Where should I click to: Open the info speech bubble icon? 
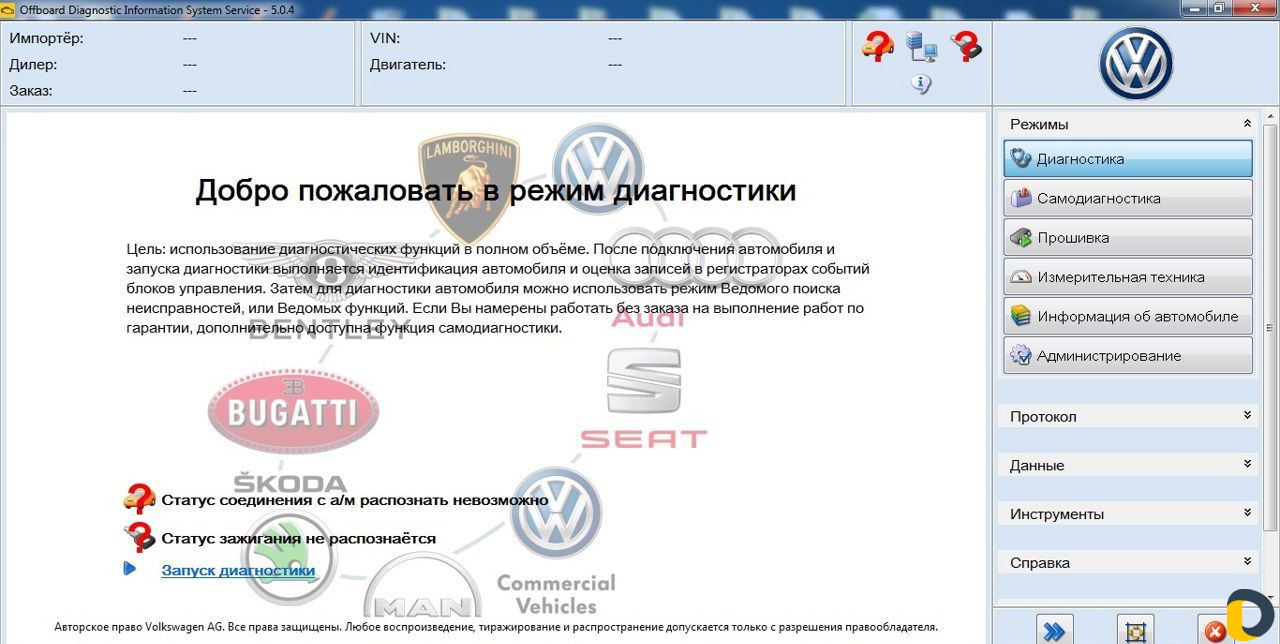(921, 84)
